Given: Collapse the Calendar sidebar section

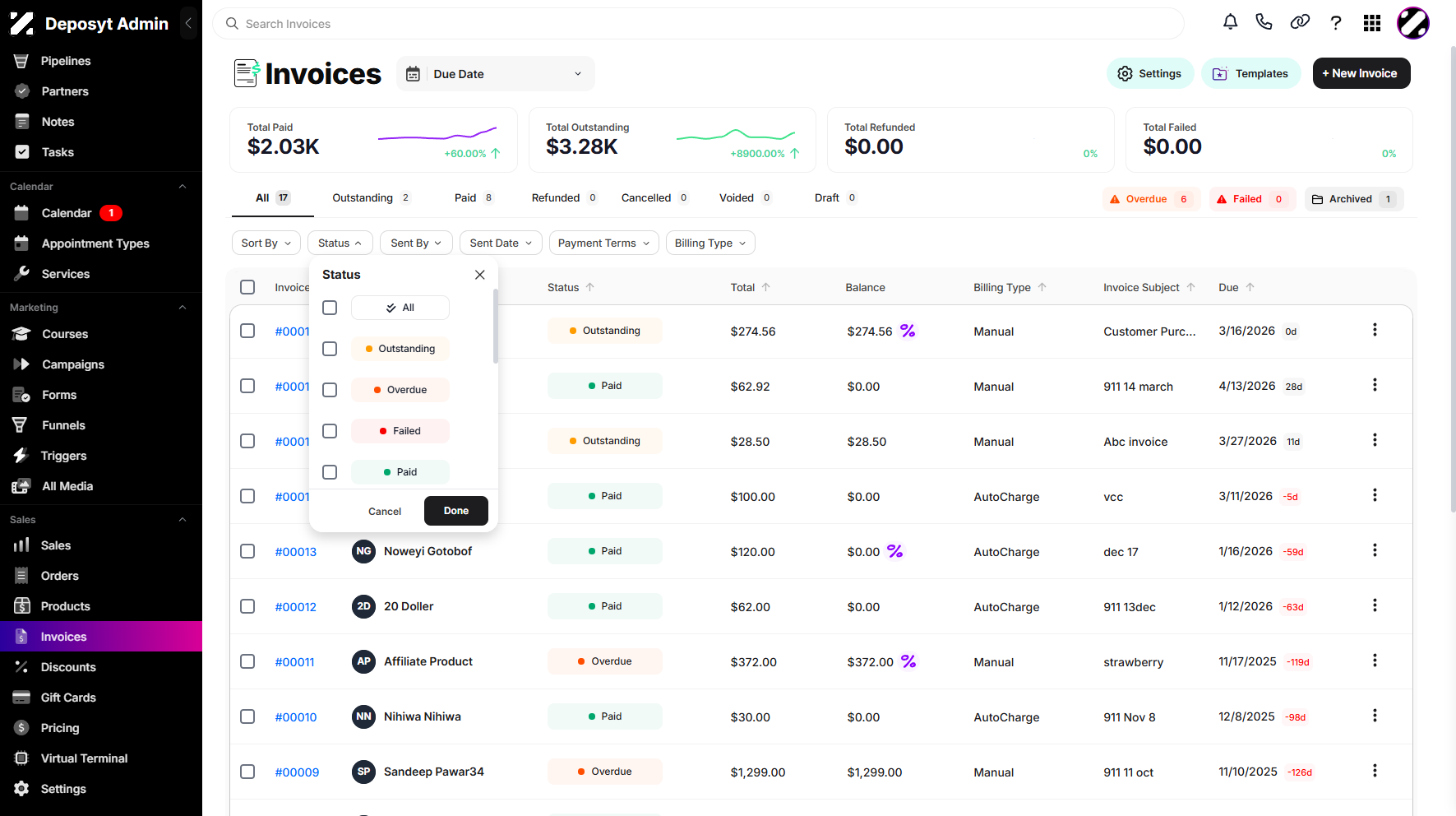Looking at the screenshot, I should pyautogui.click(x=183, y=187).
